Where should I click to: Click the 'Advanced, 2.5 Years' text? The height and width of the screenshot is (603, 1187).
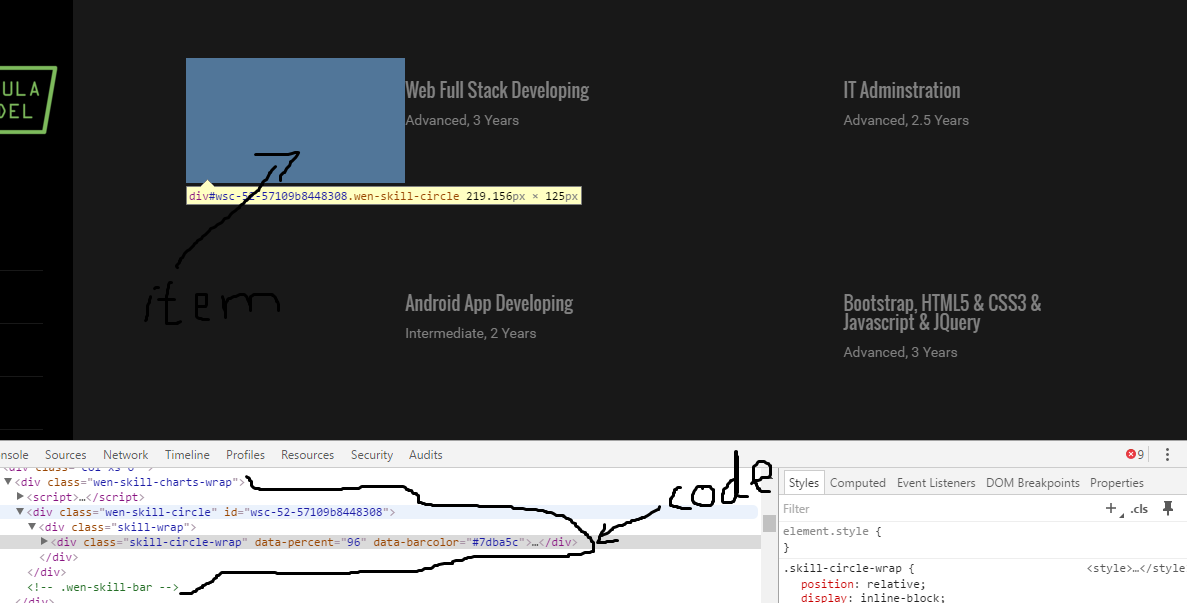(906, 120)
